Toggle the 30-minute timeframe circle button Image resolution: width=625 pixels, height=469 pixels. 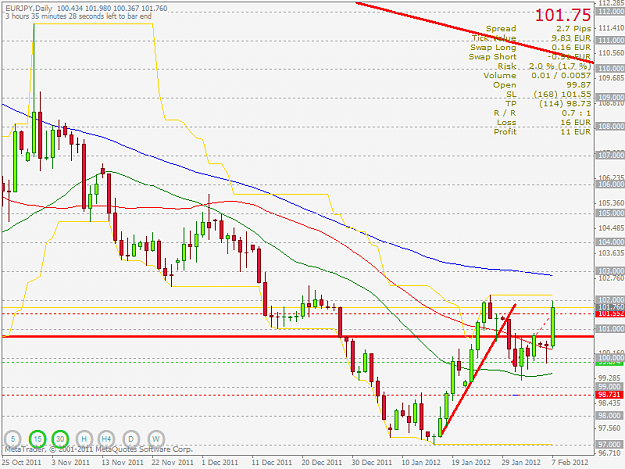point(60,439)
